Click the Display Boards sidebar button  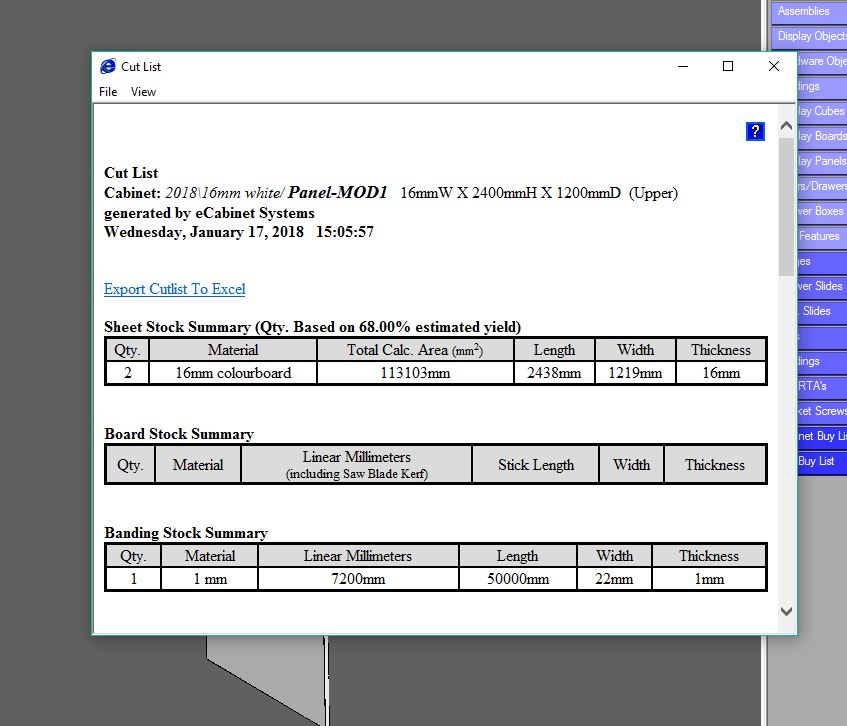point(822,136)
